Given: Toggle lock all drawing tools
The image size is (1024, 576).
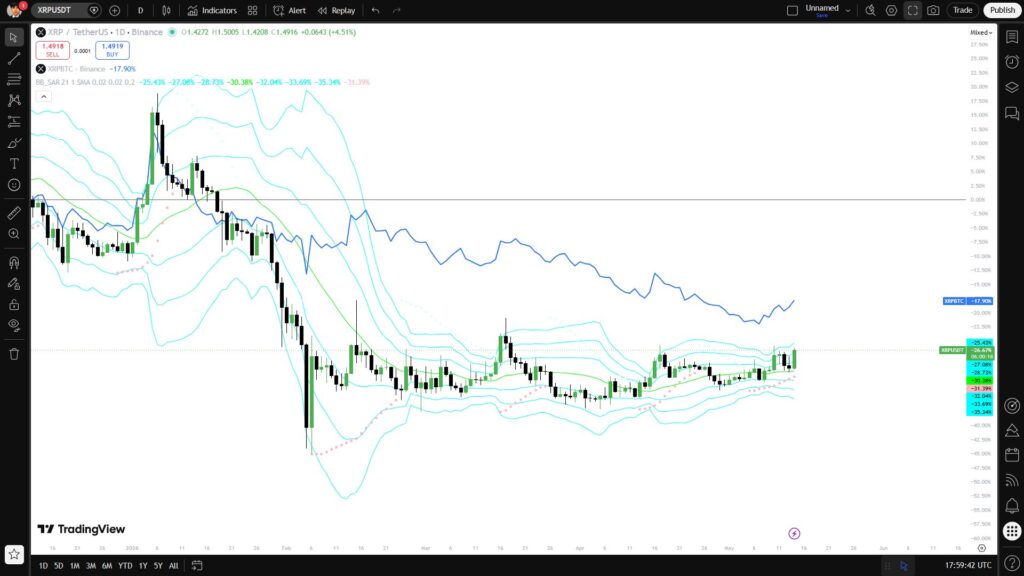Looking at the screenshot, I should 14,304.
